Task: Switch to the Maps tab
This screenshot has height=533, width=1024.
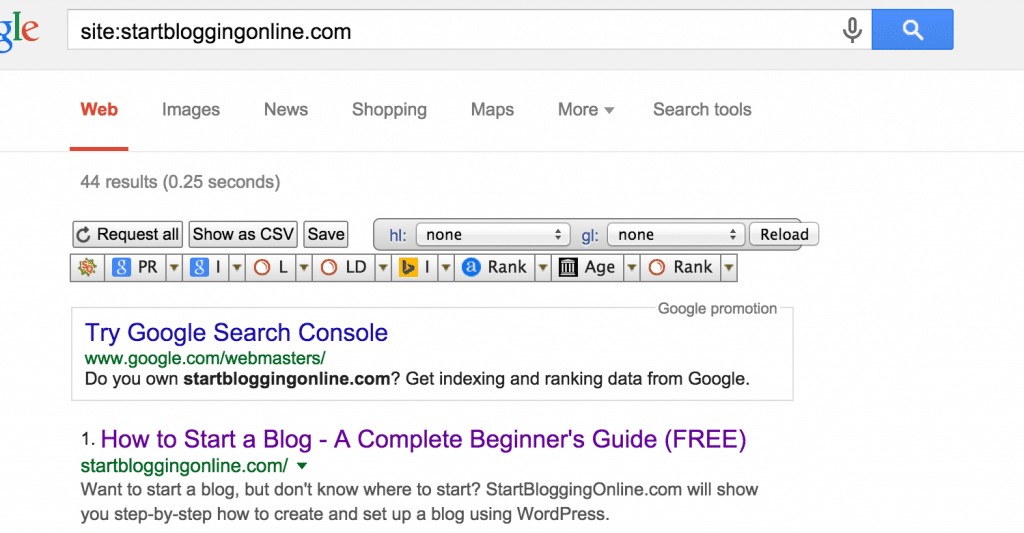Action: pyautogui.click(x=492, y=110)
